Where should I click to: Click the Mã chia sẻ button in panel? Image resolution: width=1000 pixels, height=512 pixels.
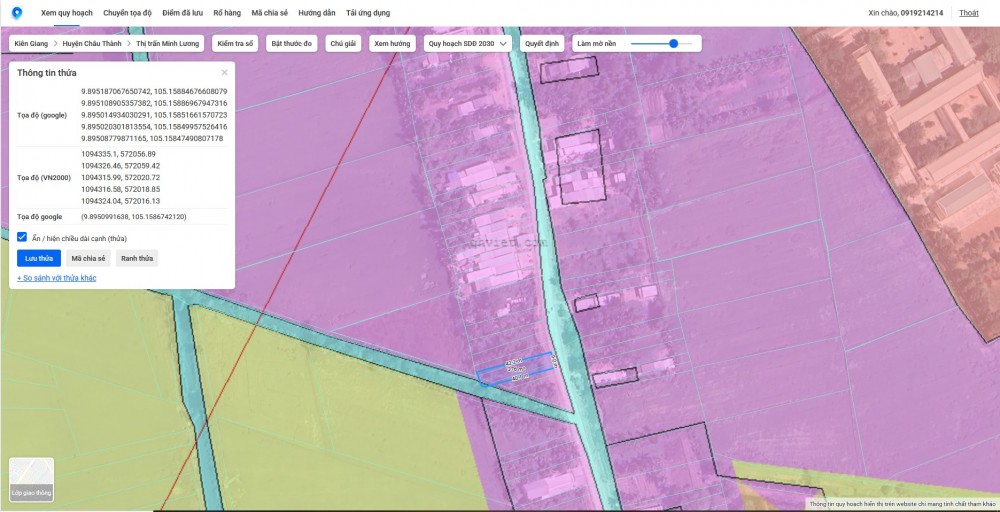[x=88, y=259]
